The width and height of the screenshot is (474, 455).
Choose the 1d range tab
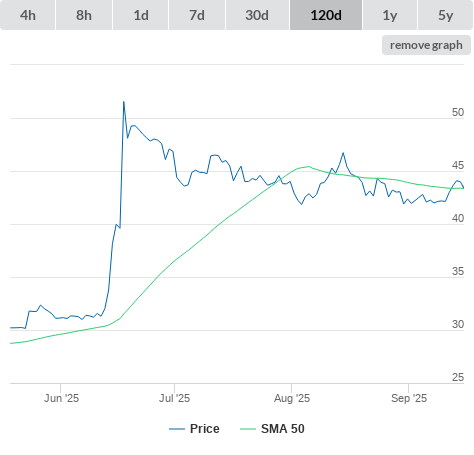click(x=141, y=15)
